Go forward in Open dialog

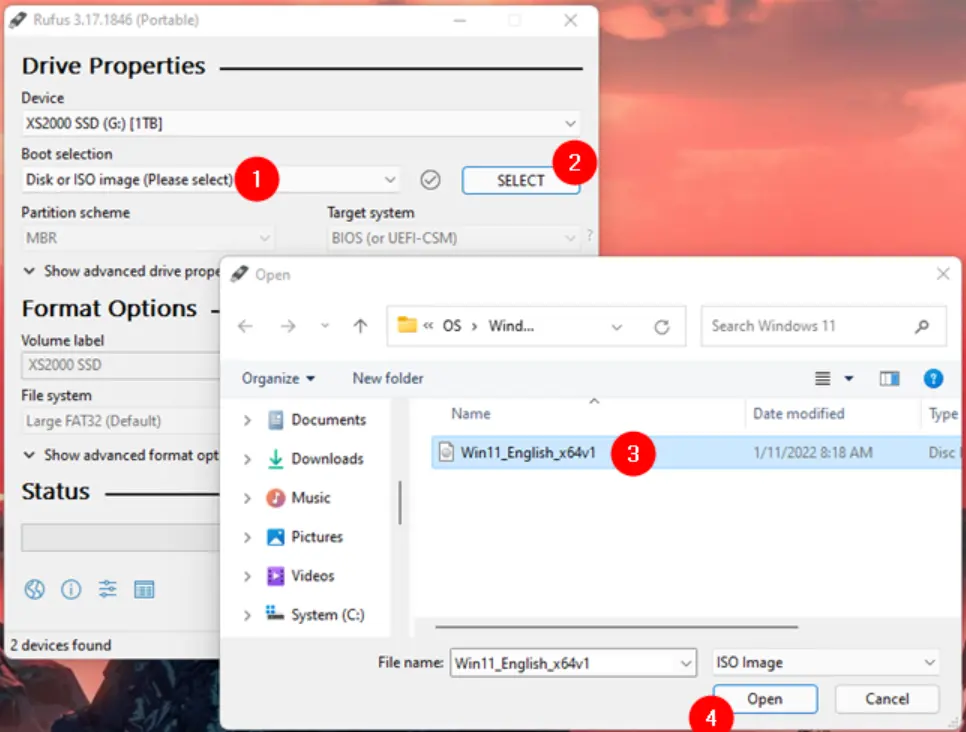coord(288,326)
